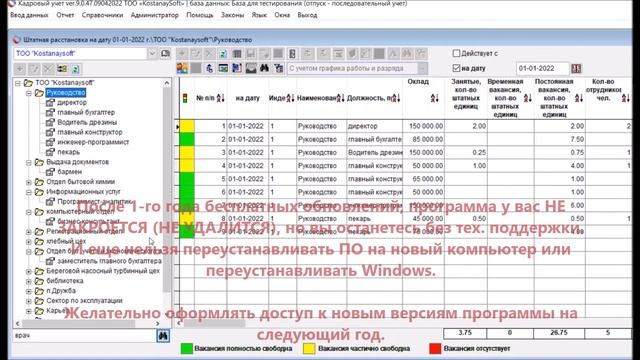
Task: Expand Береговой насосный турбинный цех branch
Action: 29,271
